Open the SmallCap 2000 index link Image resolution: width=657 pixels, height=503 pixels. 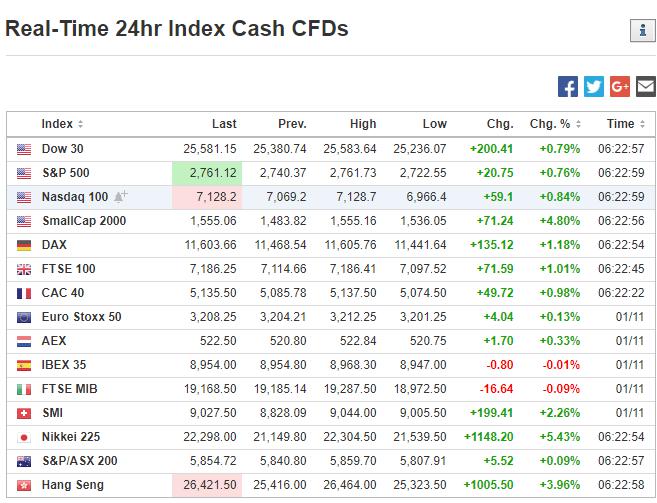click(84, 221)
